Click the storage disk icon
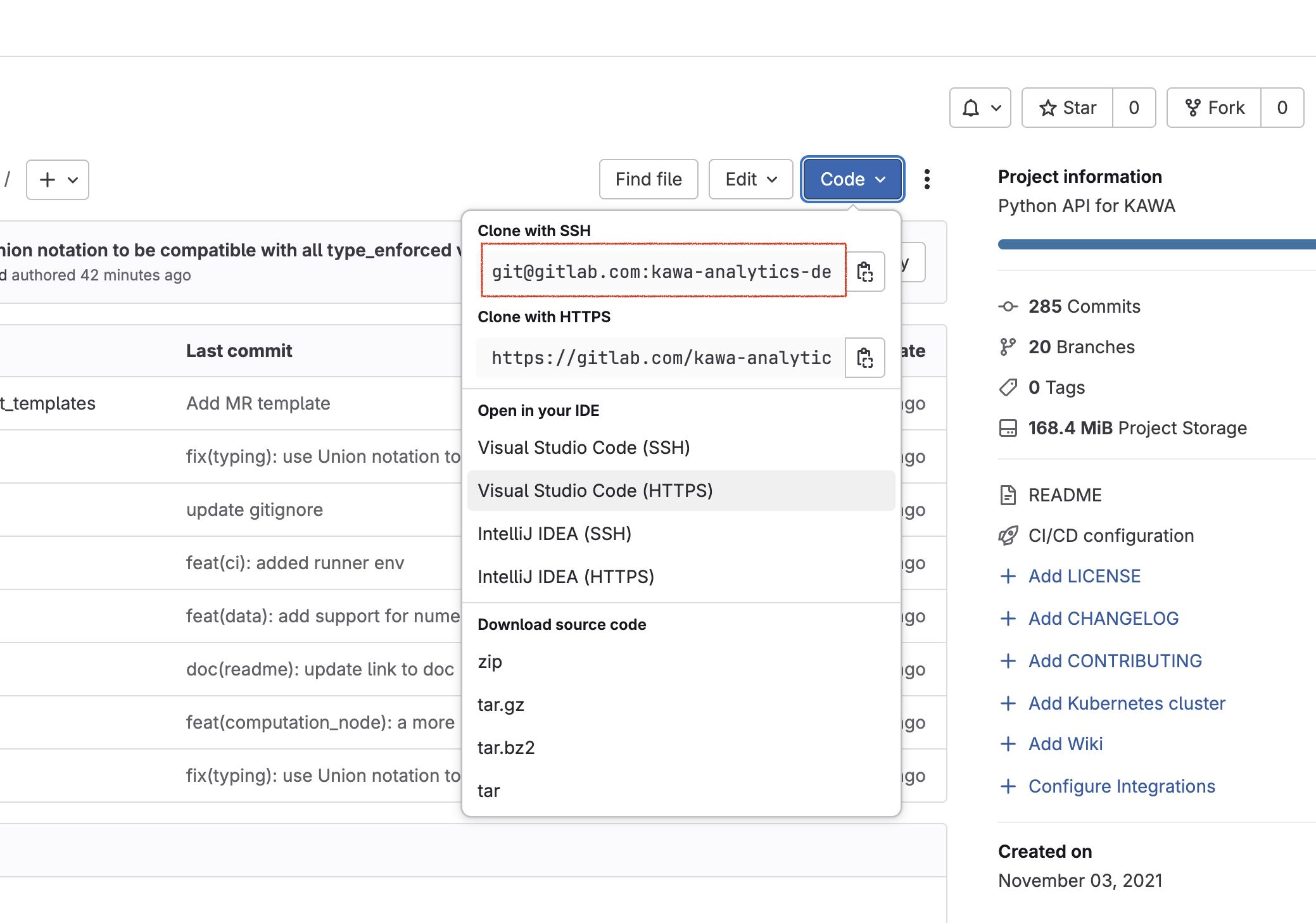The image size is (1316, 923). (1008, 428)
